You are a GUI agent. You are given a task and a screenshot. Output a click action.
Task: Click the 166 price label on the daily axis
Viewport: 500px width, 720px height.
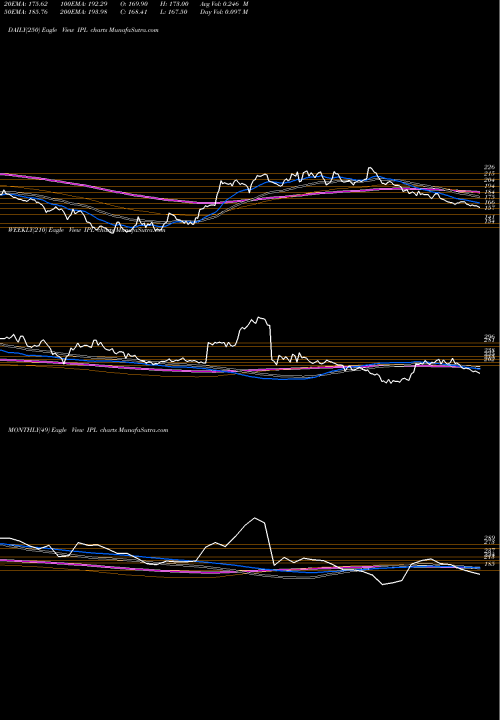[489, 202]
